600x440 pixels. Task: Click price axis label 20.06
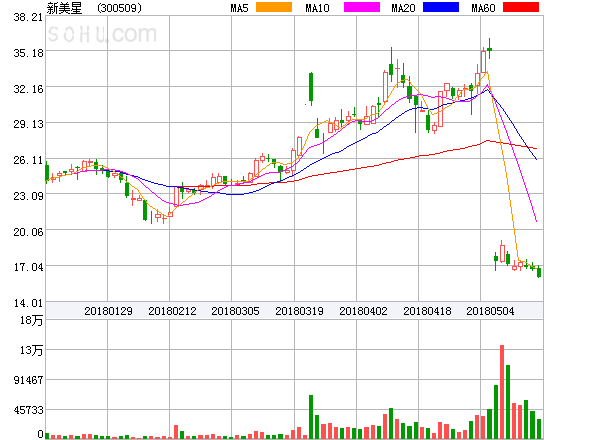(x=28, y=232)
